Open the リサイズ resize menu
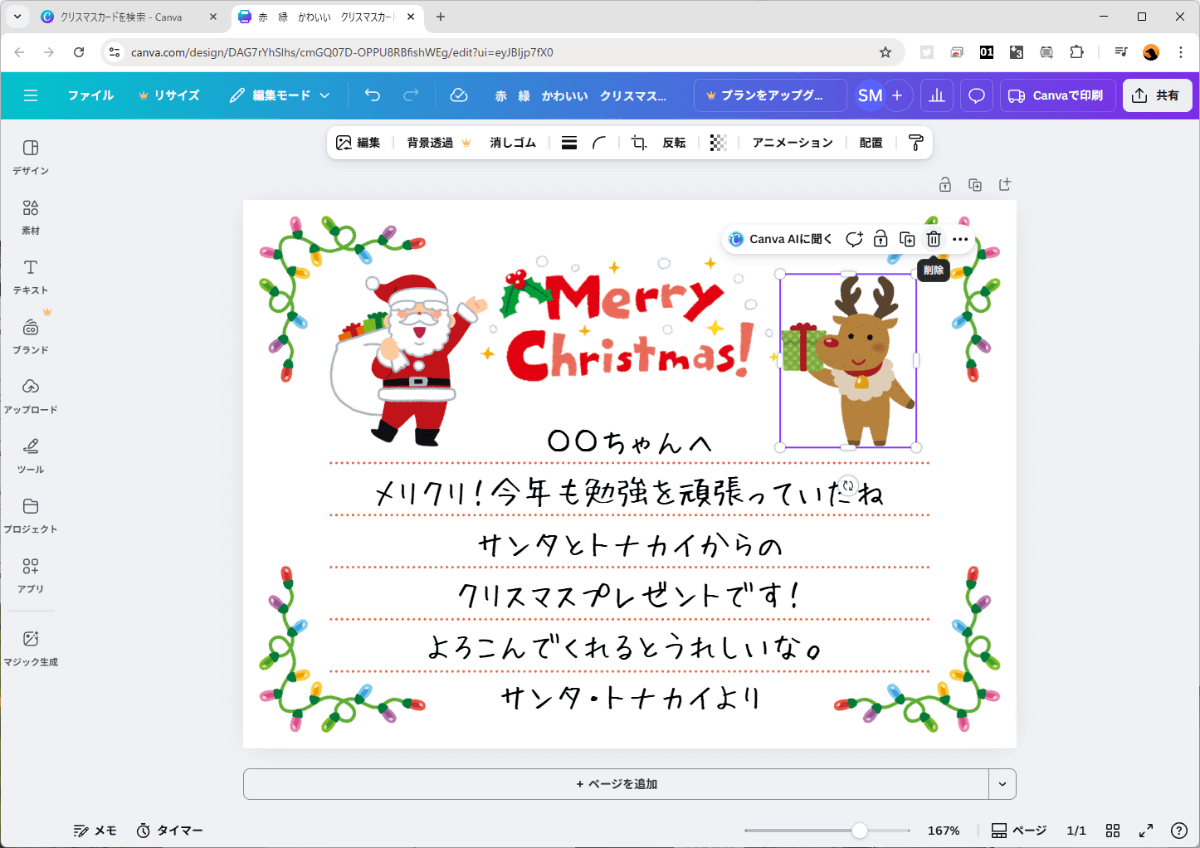 (169, 95)
